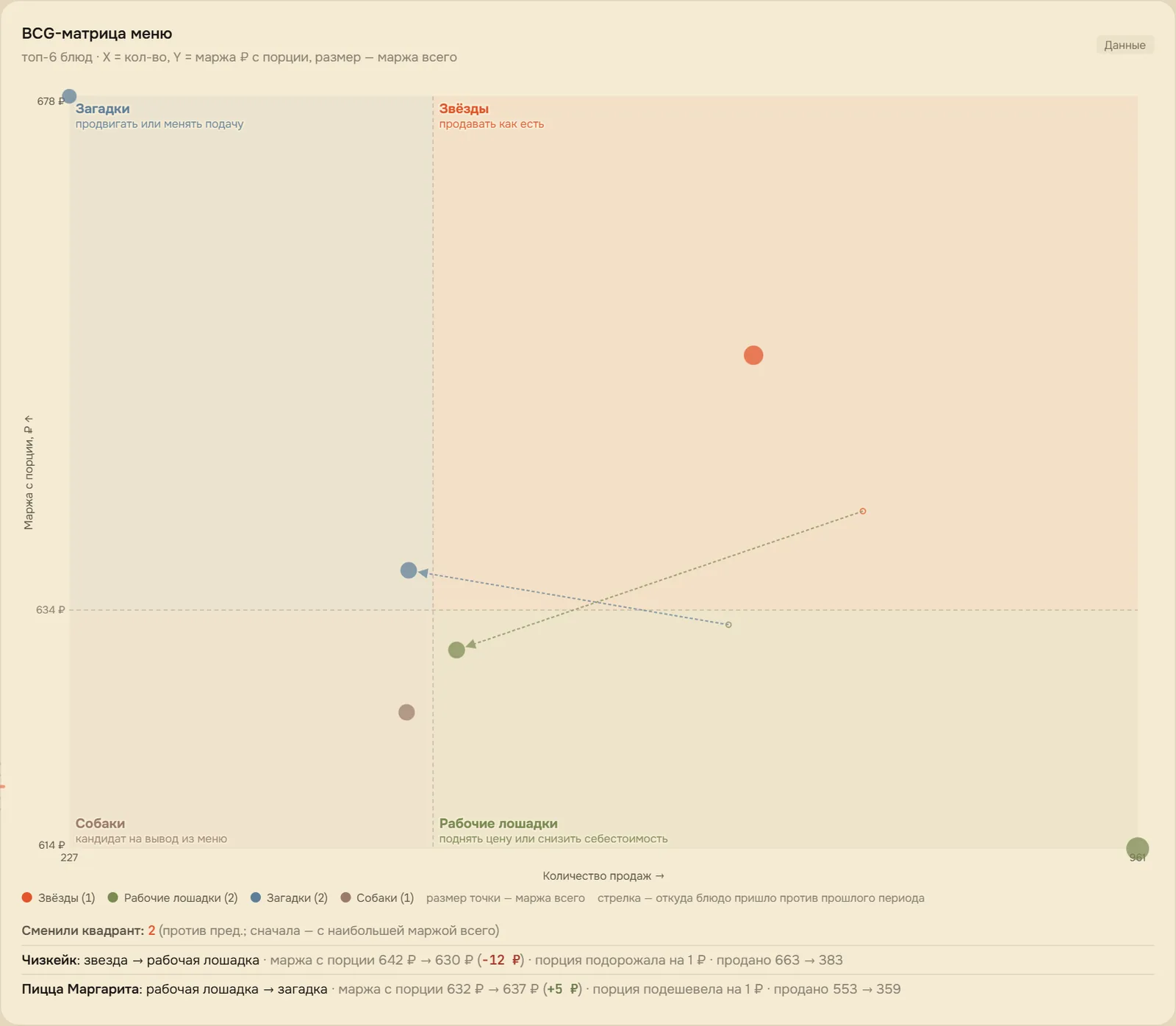1176x1026 pixels.
Task: Click the blue point at 678 ₽
Action: point(69,96)
